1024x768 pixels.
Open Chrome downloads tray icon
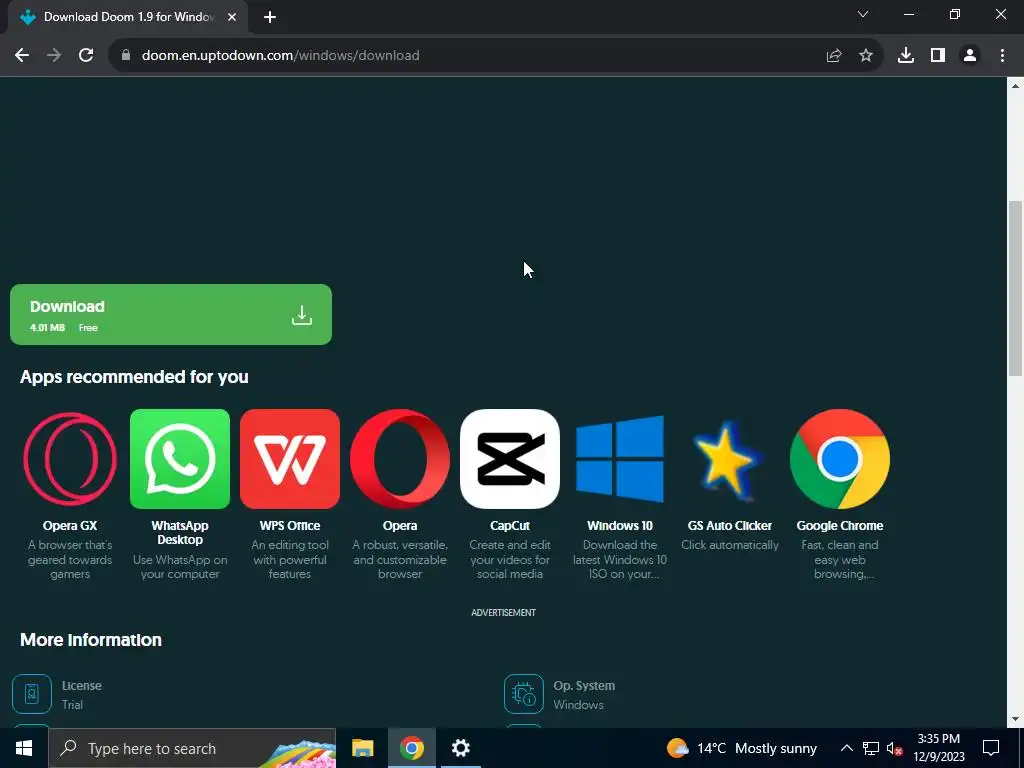(906, 56)
